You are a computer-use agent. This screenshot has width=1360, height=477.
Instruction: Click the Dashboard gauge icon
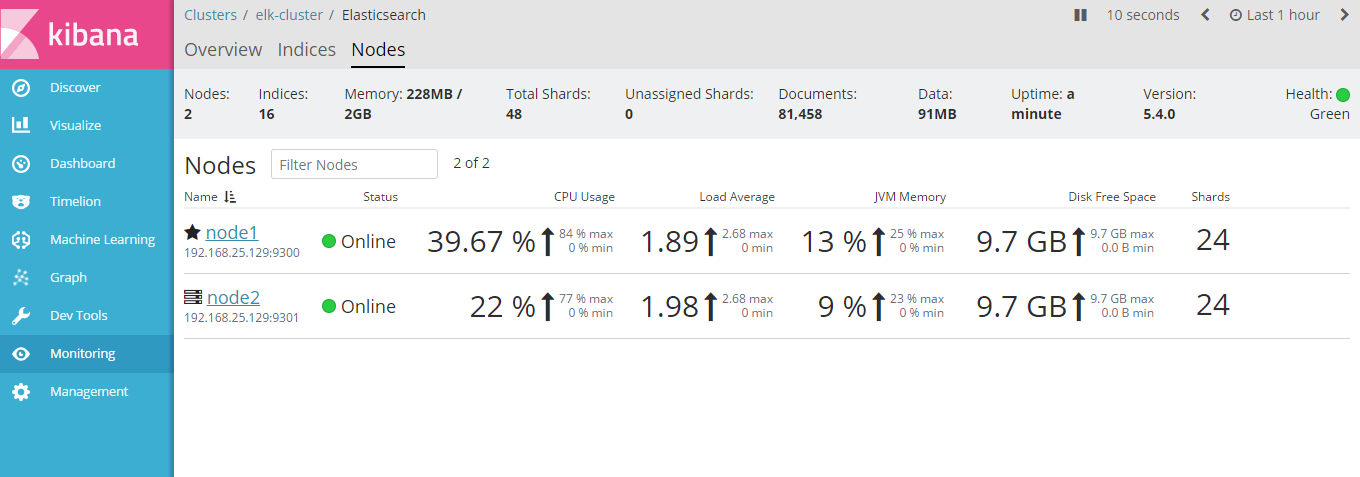pos(21,164)
